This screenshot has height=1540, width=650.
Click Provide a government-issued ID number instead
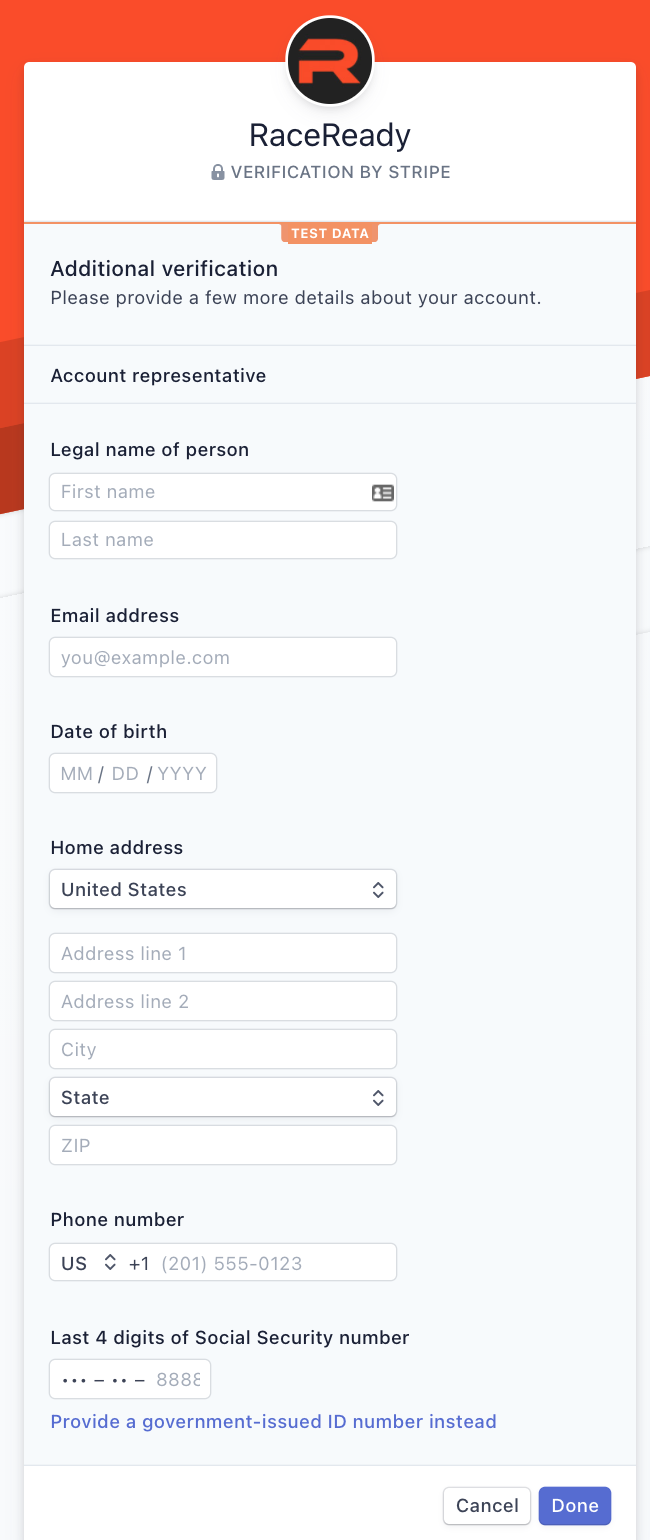pos(273,1421)
